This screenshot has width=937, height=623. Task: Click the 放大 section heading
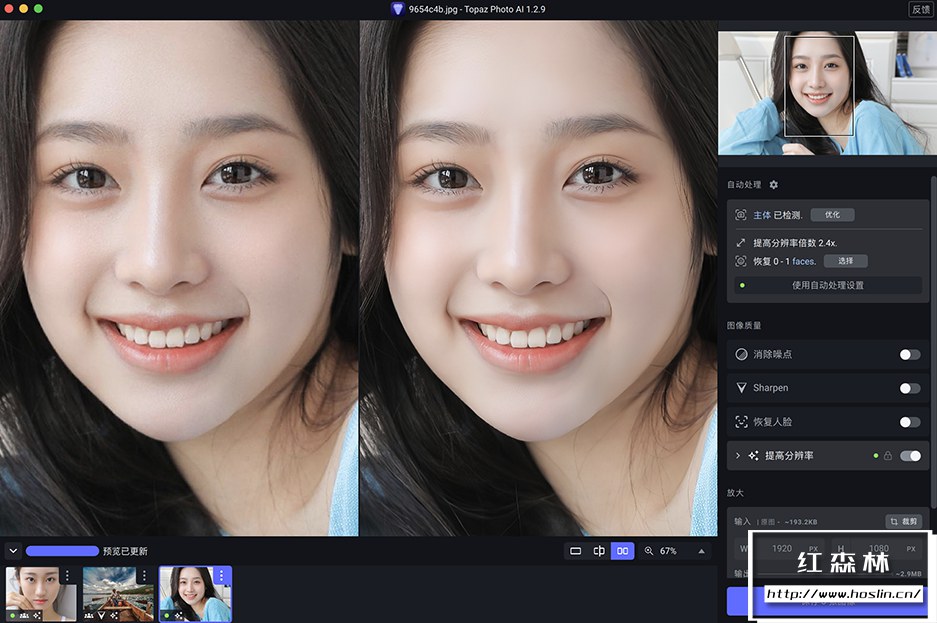click(736, 493)
